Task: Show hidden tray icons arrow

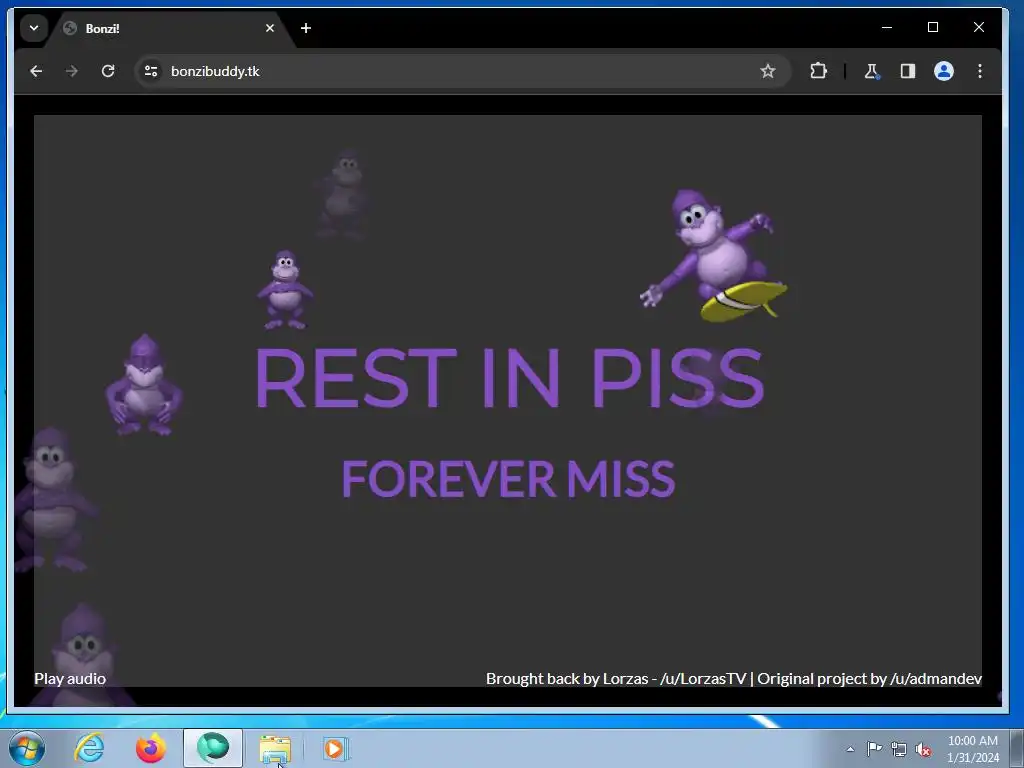Action: point(850,749)
